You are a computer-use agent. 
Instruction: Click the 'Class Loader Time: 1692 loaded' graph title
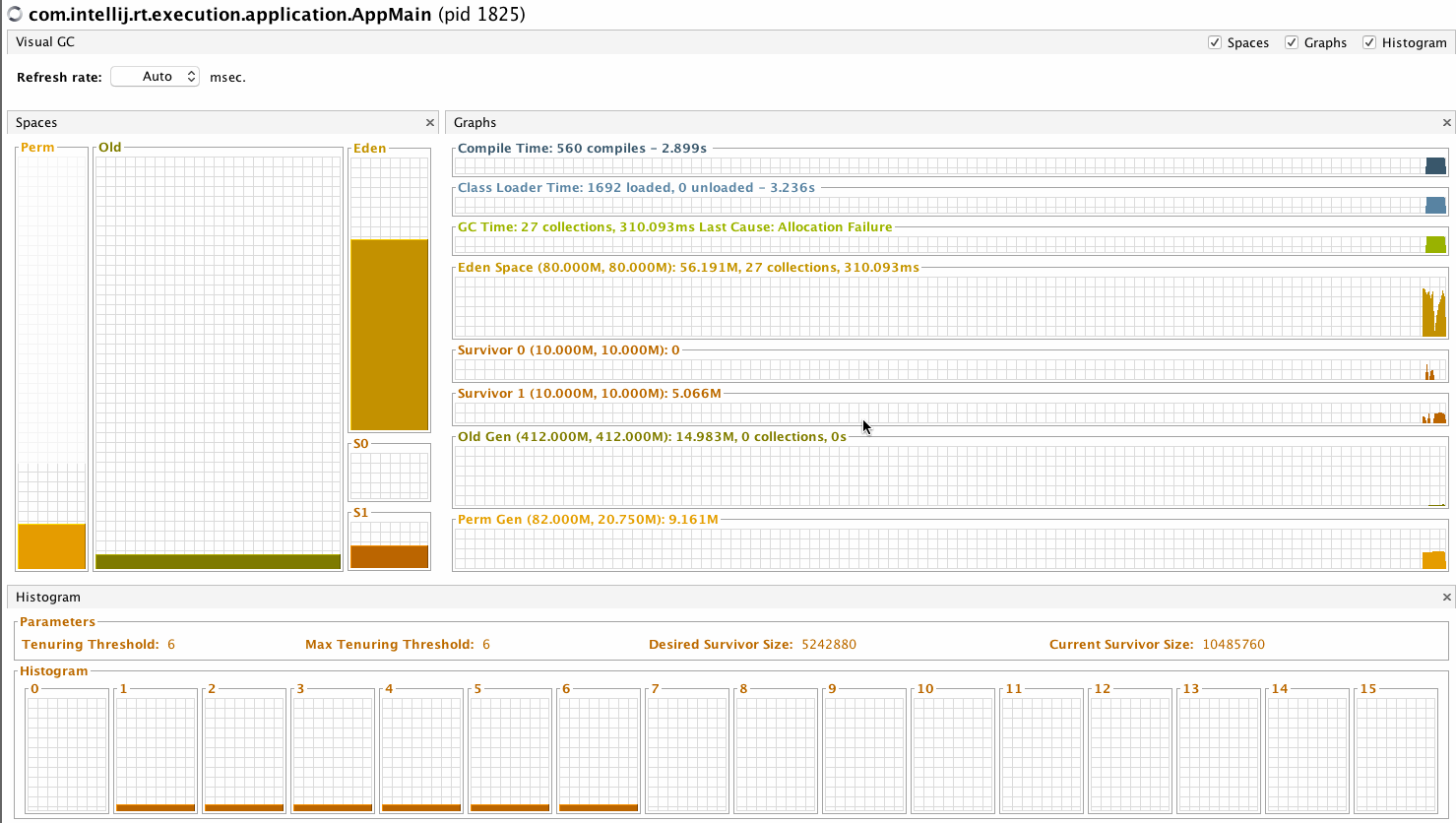(x=636, y=188)
